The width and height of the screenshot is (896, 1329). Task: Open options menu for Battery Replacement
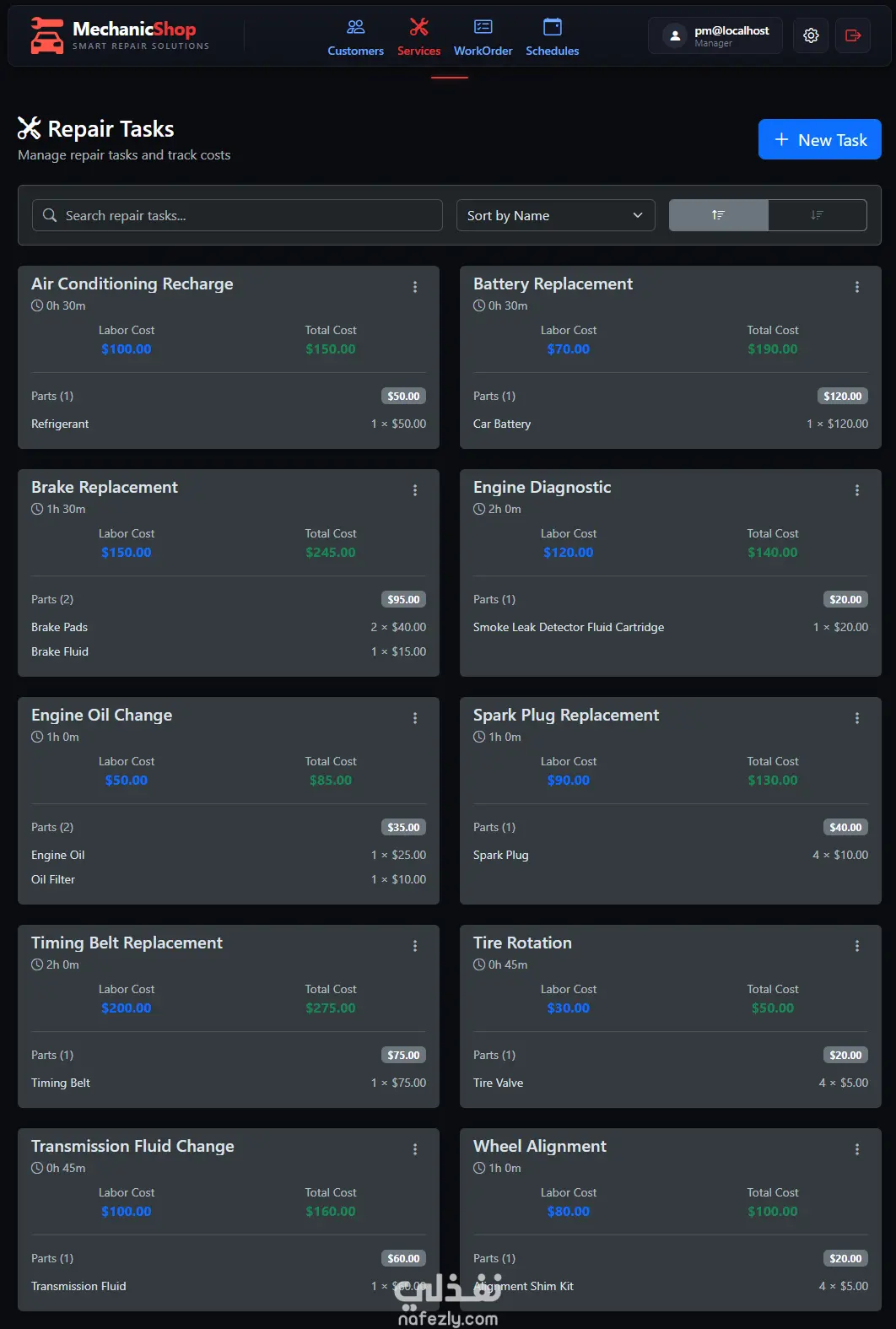(x=857, y=287)
